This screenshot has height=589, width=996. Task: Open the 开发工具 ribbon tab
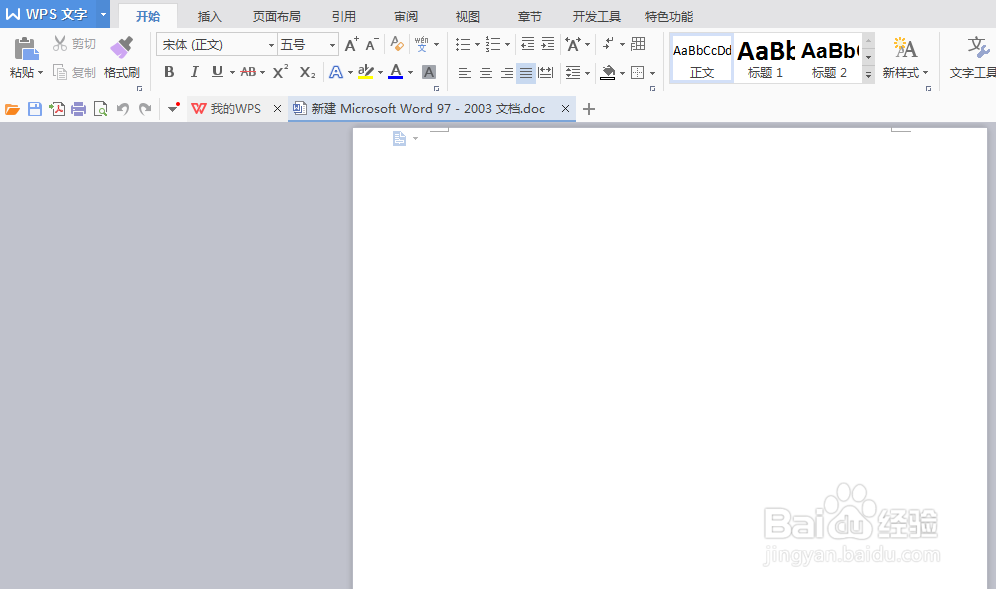[x=596, y=17]
